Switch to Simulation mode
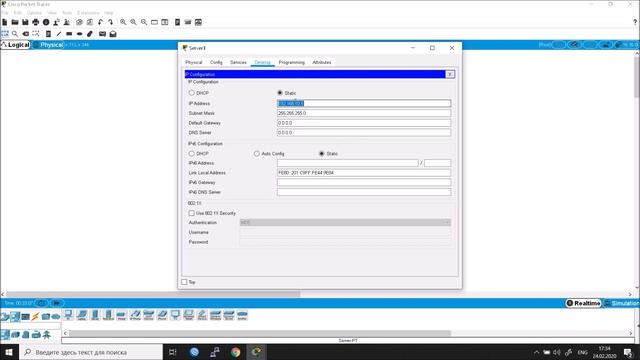 (x=622, y=303)
